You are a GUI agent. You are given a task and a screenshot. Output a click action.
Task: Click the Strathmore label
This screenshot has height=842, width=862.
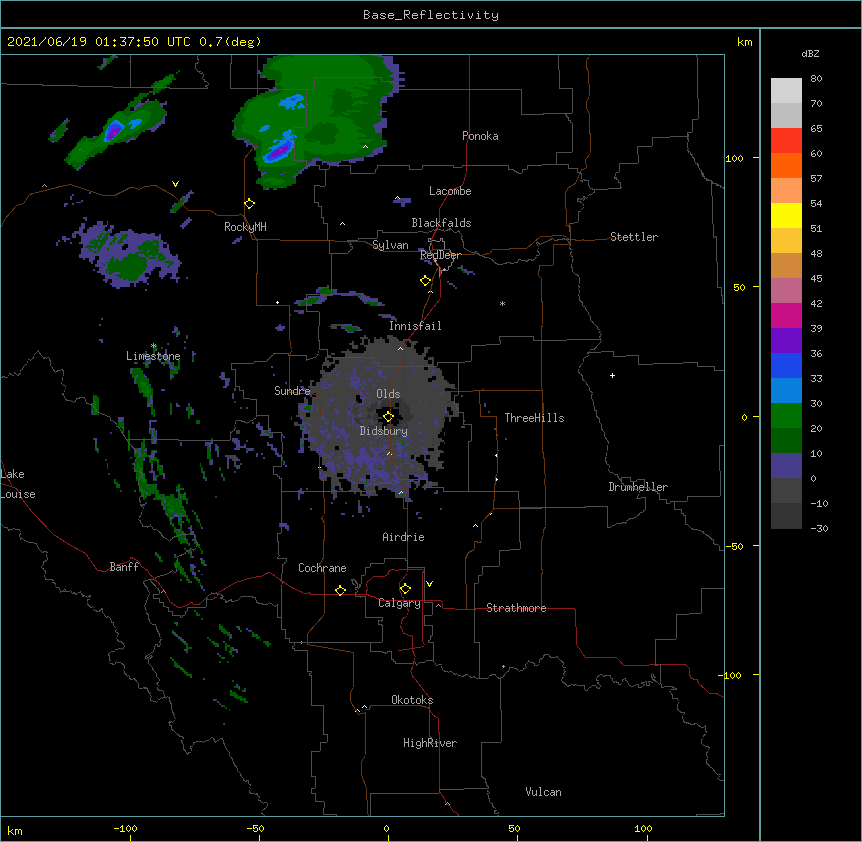[516, 608]
